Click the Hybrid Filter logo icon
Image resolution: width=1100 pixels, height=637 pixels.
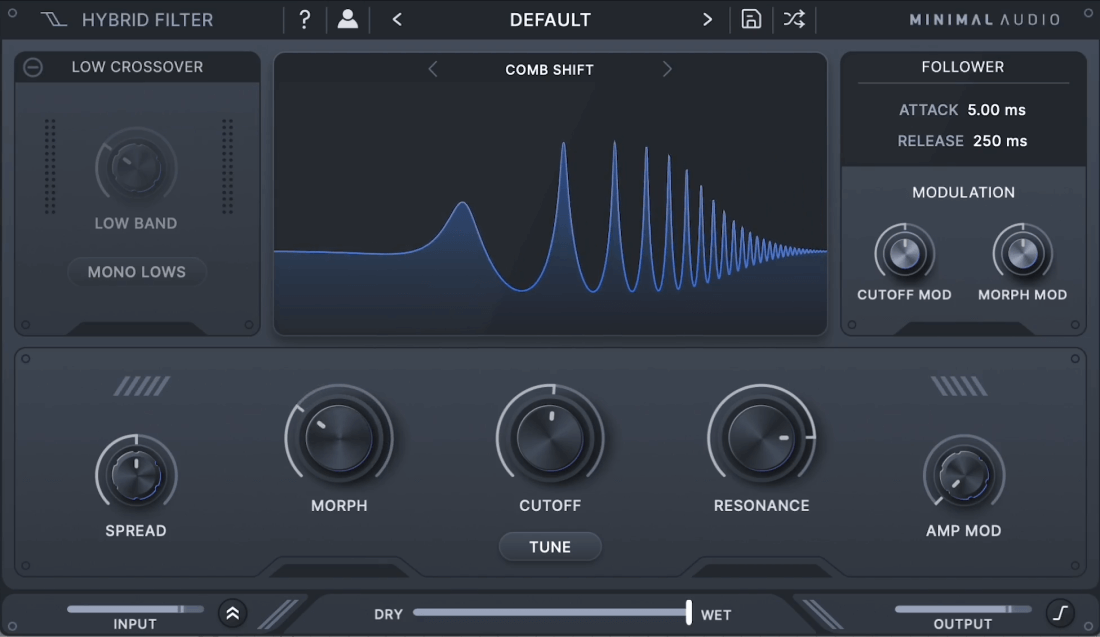tap(53, 20)
